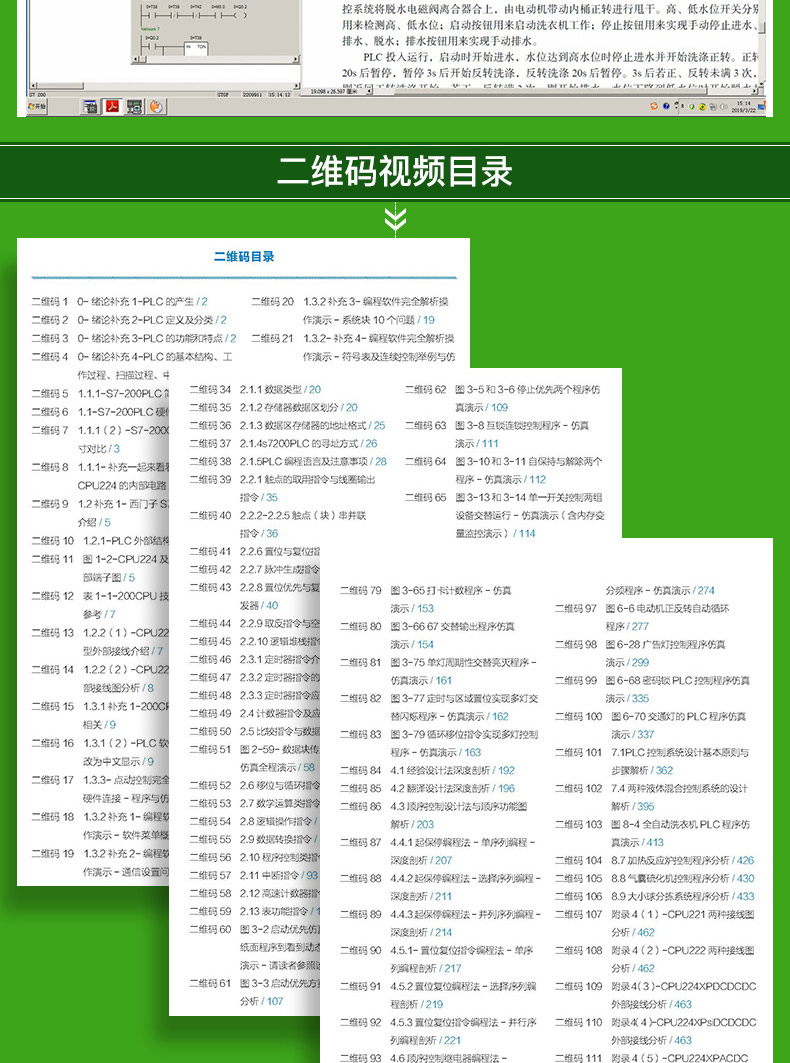Select entry 二维码 86 顺序控制设计法与顺序功能图
The image size is (790, 1063).
click(434, 816)
